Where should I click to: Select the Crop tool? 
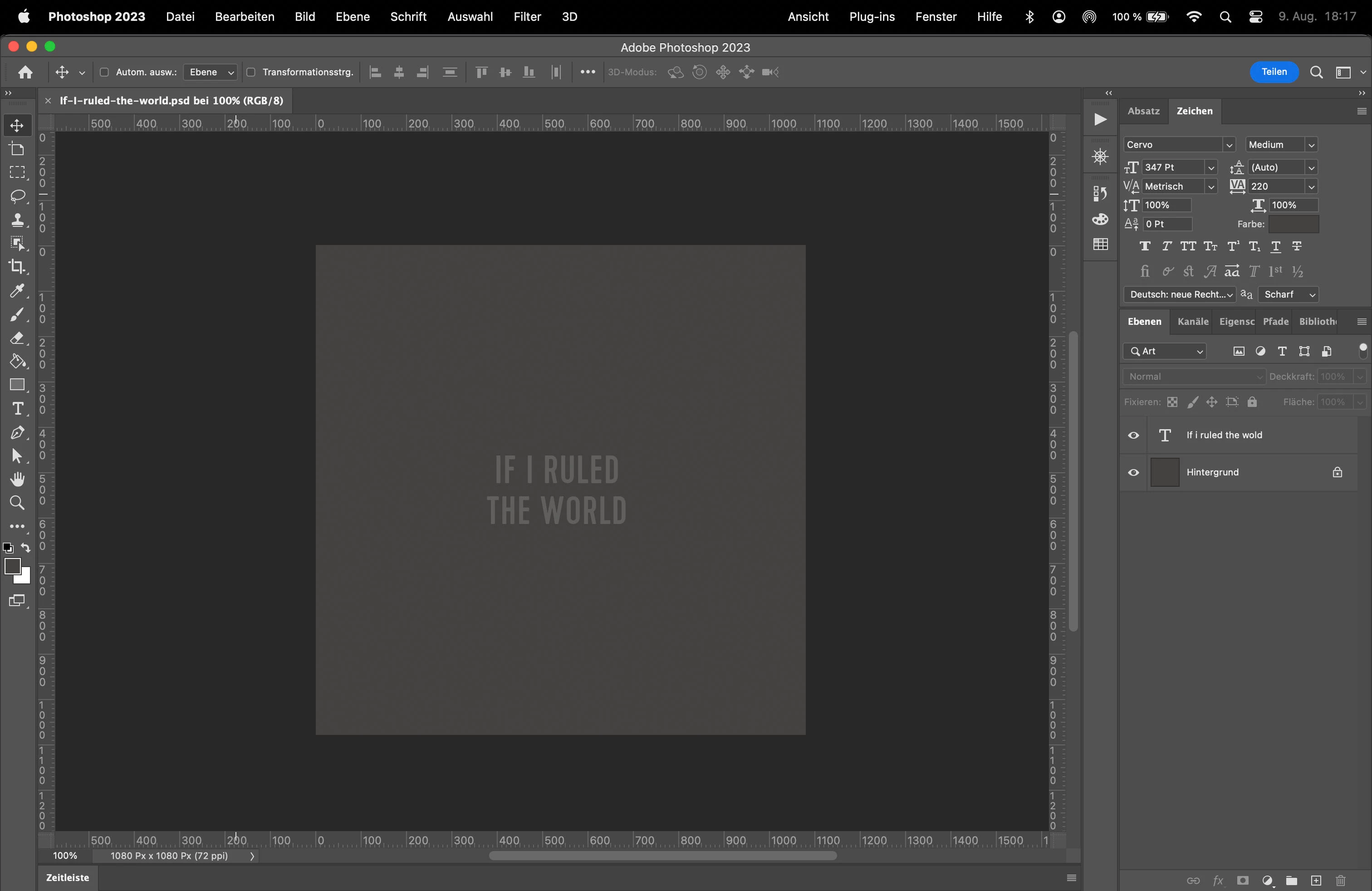(x=17, y=267)
